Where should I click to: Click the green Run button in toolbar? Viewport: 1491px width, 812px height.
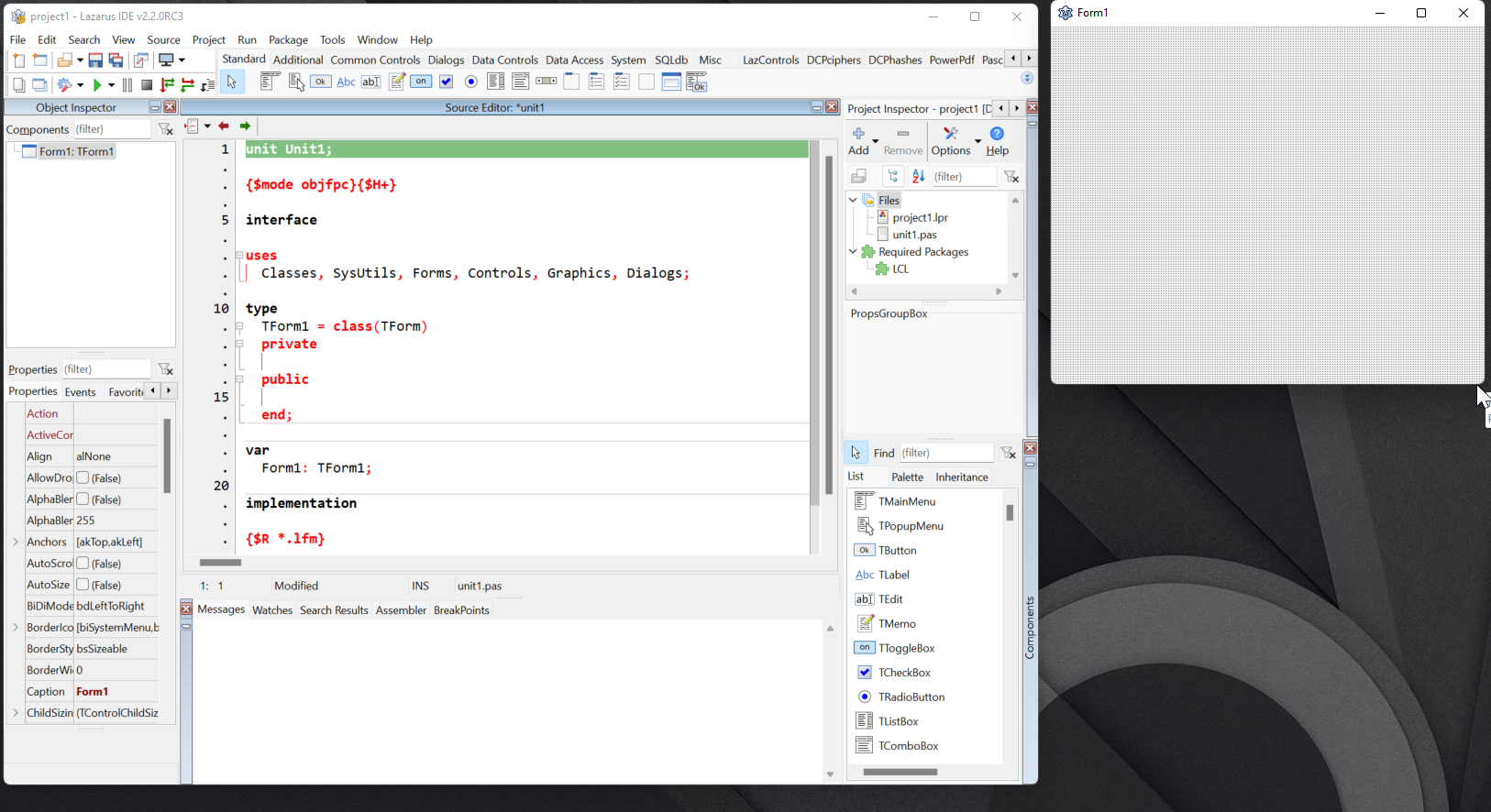97,85
